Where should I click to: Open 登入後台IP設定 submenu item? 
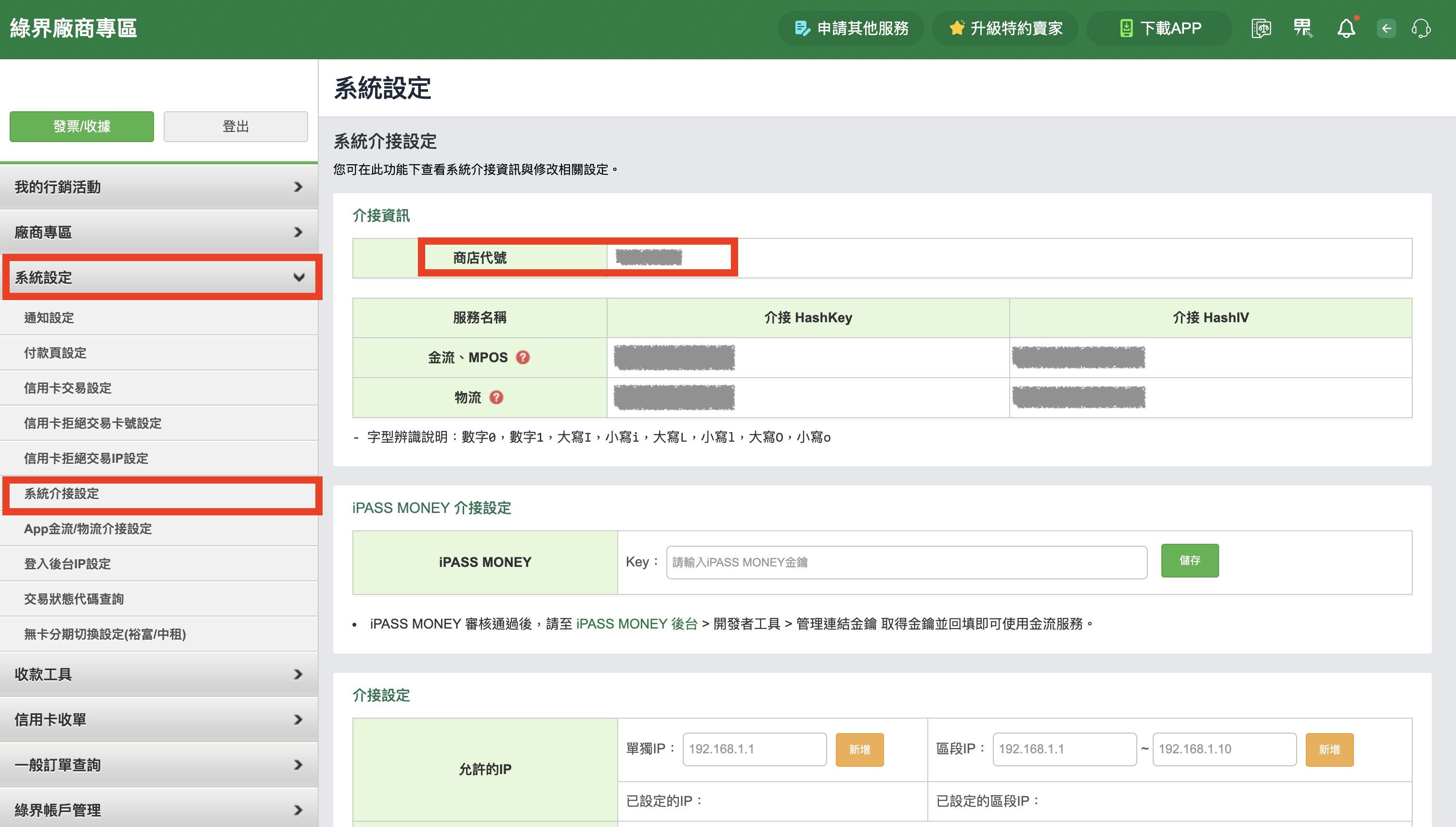pos(67,564)
